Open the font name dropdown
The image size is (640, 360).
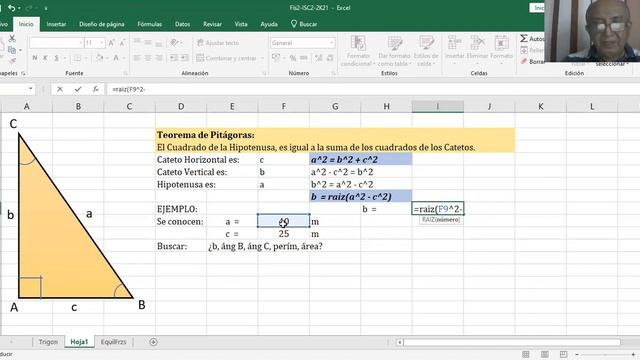pyautogui.click(x=80, y=43)
